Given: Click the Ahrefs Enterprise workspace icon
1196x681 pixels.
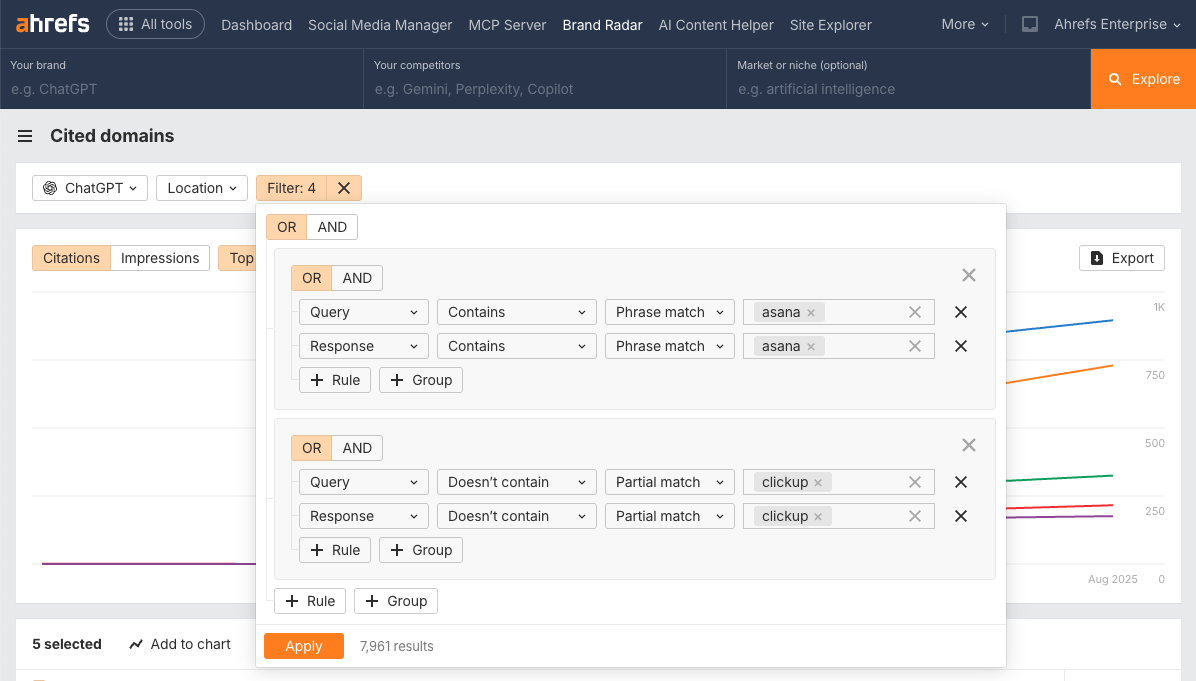Looking at the screenshot, I should [x=1029, y=23].
